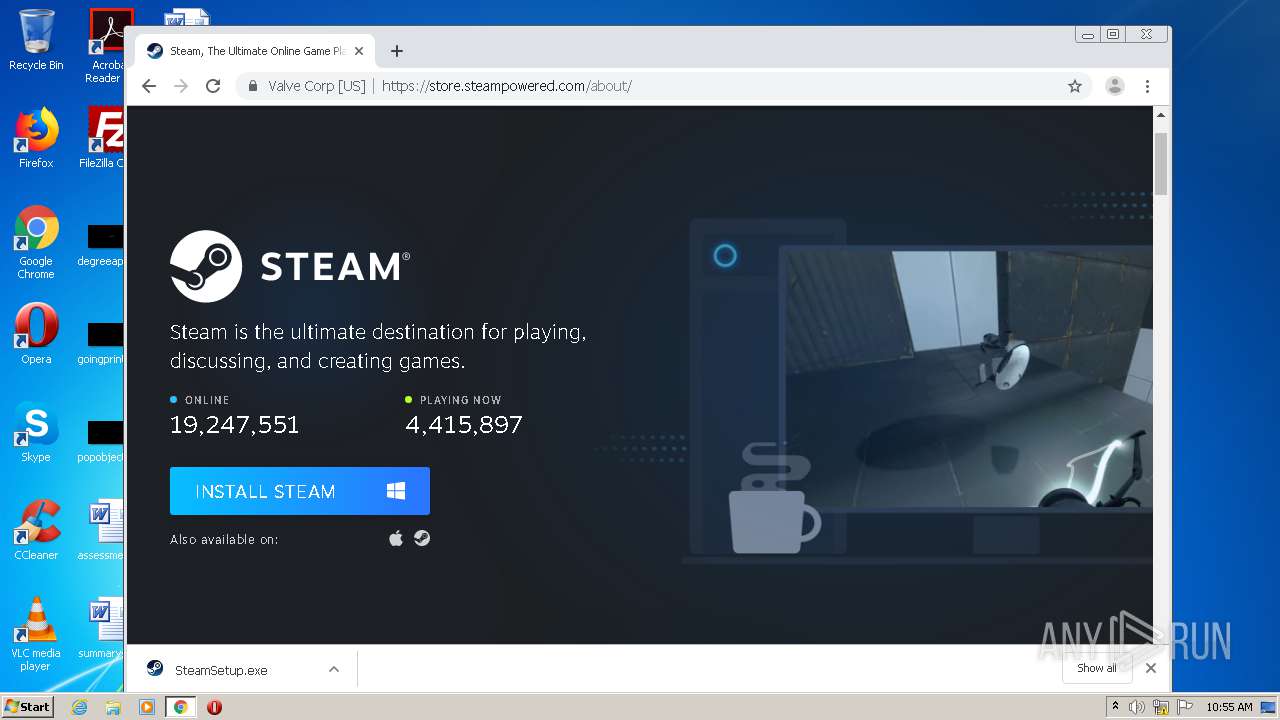Viewport: 1280px width, 720px height.
Task: Click the Portal game screenshot image
Action: [x=968, y=378]
